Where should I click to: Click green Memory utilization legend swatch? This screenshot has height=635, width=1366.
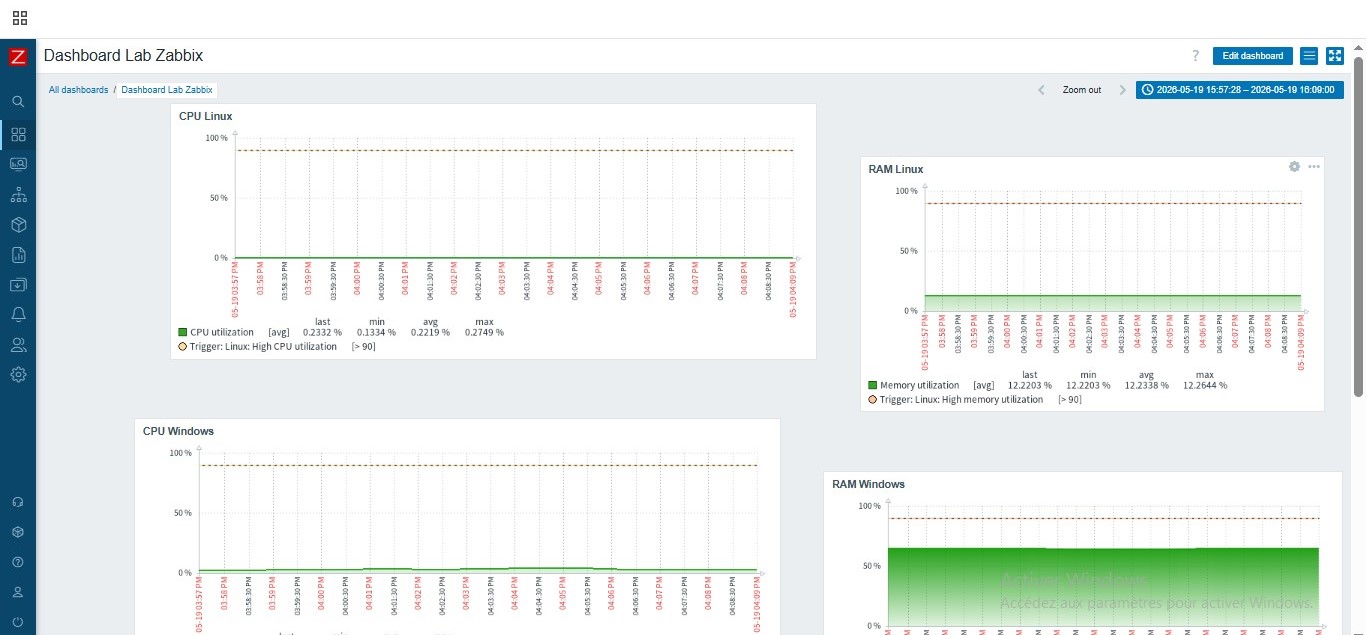pyautogui.click(x=873, y=385)
